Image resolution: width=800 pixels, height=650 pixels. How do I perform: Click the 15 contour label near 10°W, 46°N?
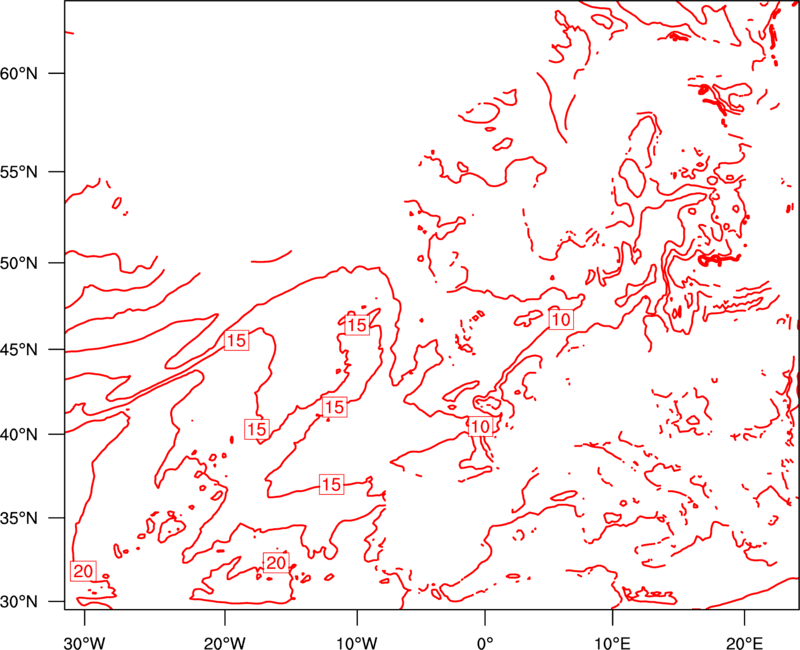tap(357, 325)
